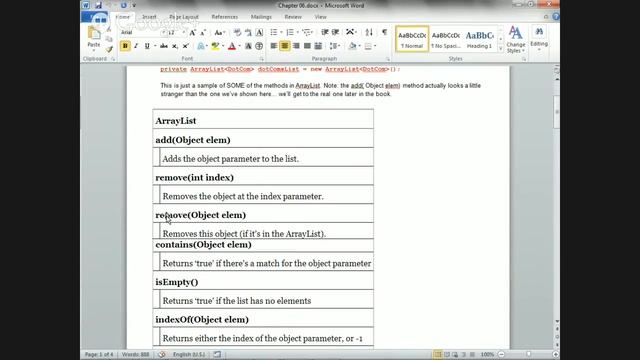Open the Font dialog launcher
This screenshot has height=360, width=640.
pyautogui.click(x=262, y=59)
